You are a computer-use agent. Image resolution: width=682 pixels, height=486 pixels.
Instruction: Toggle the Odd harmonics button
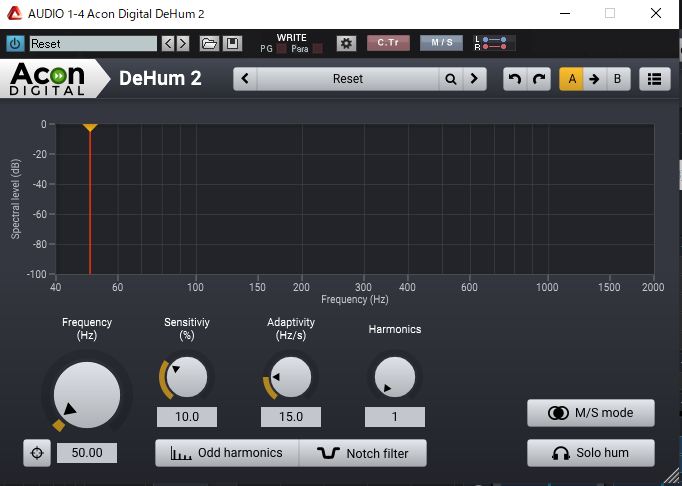click(x=227, y=453)
